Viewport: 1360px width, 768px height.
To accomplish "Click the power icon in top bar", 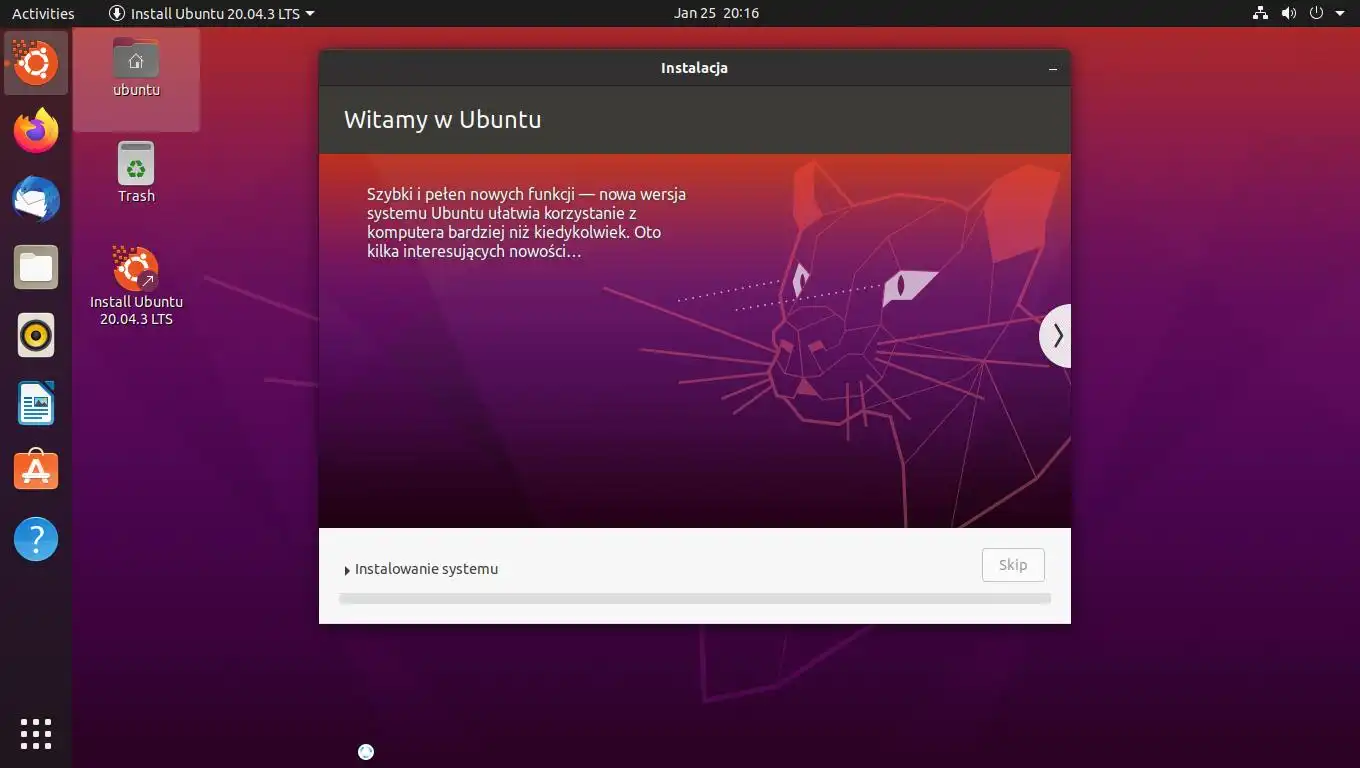I will [x=1316, y=13].
